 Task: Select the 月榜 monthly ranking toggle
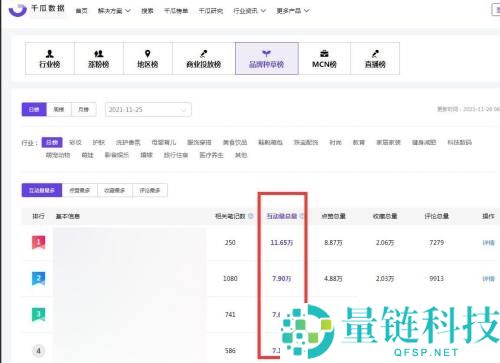(x=83, y=109)
